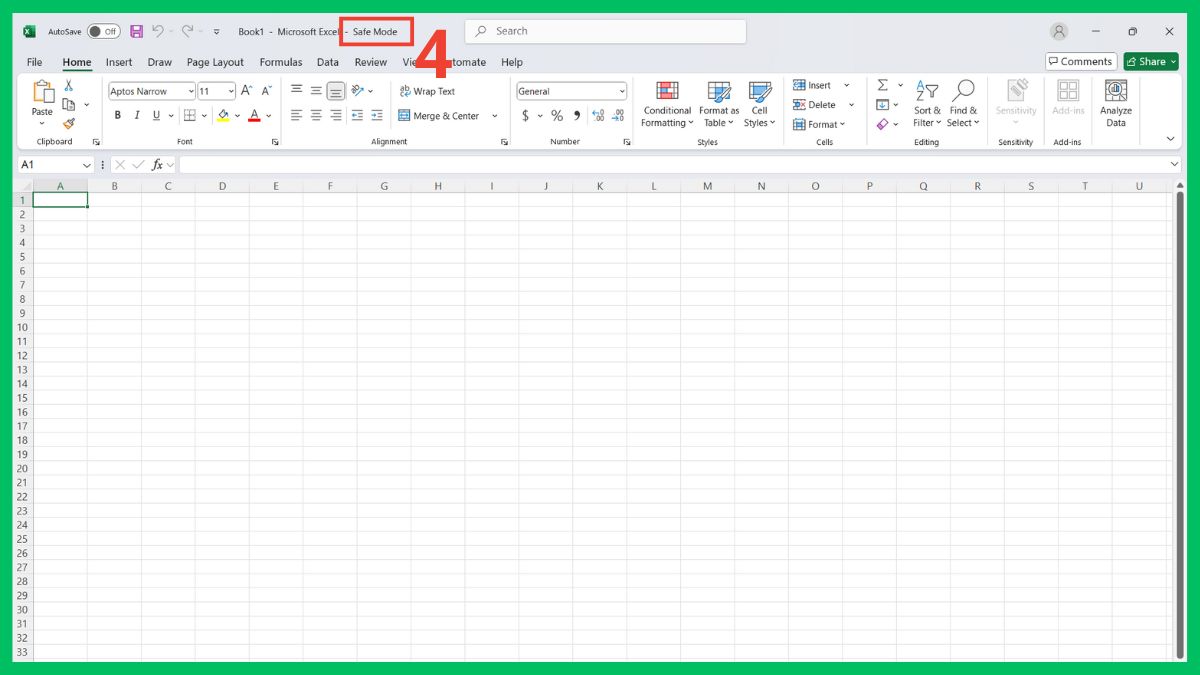Screen dimensions: 1200x675
Task: Expand the Fill Color dropdown arrow
Action: pyautogui.click(x=236, y=115)
